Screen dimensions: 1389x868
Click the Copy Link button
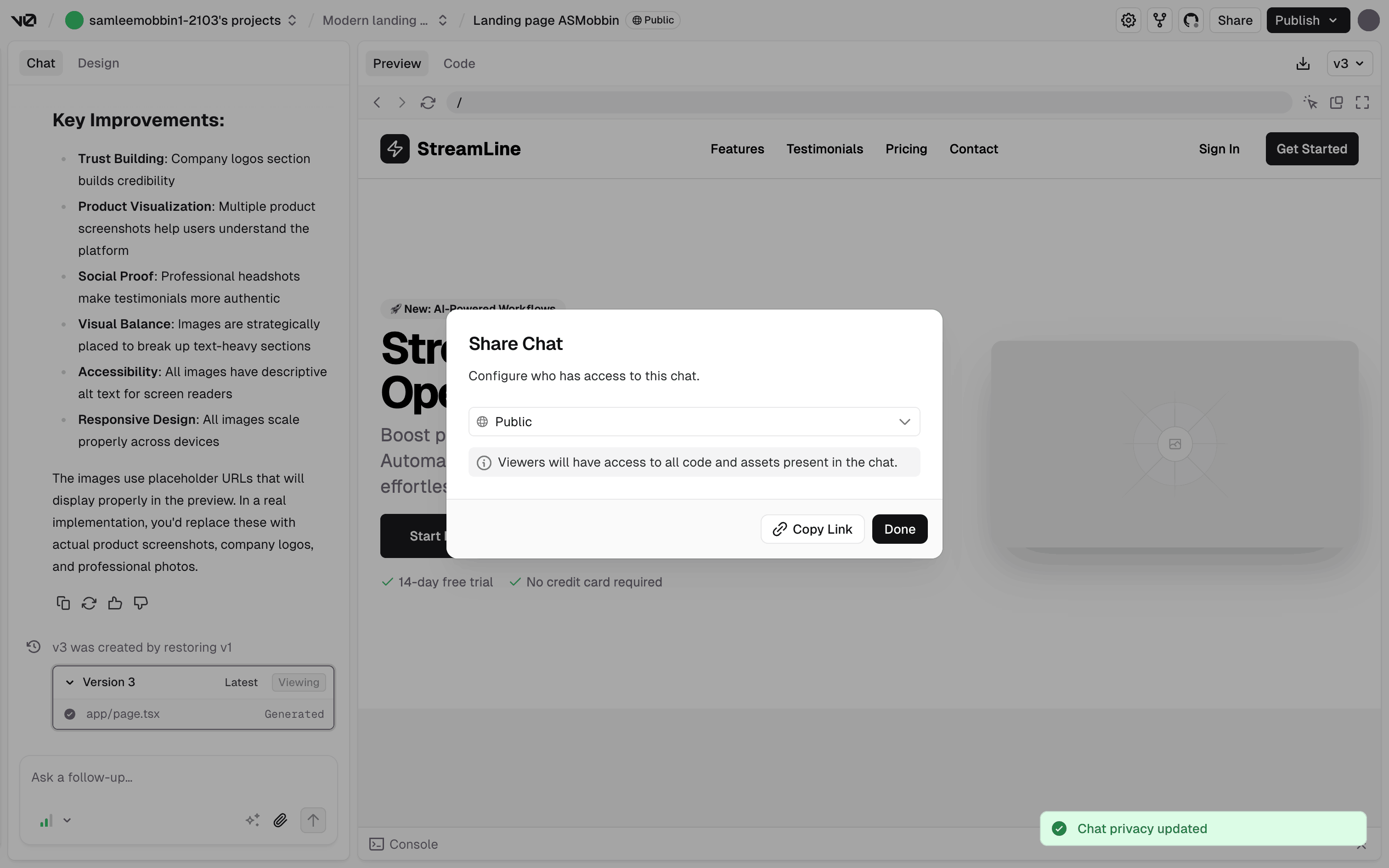tap(812, 529)
